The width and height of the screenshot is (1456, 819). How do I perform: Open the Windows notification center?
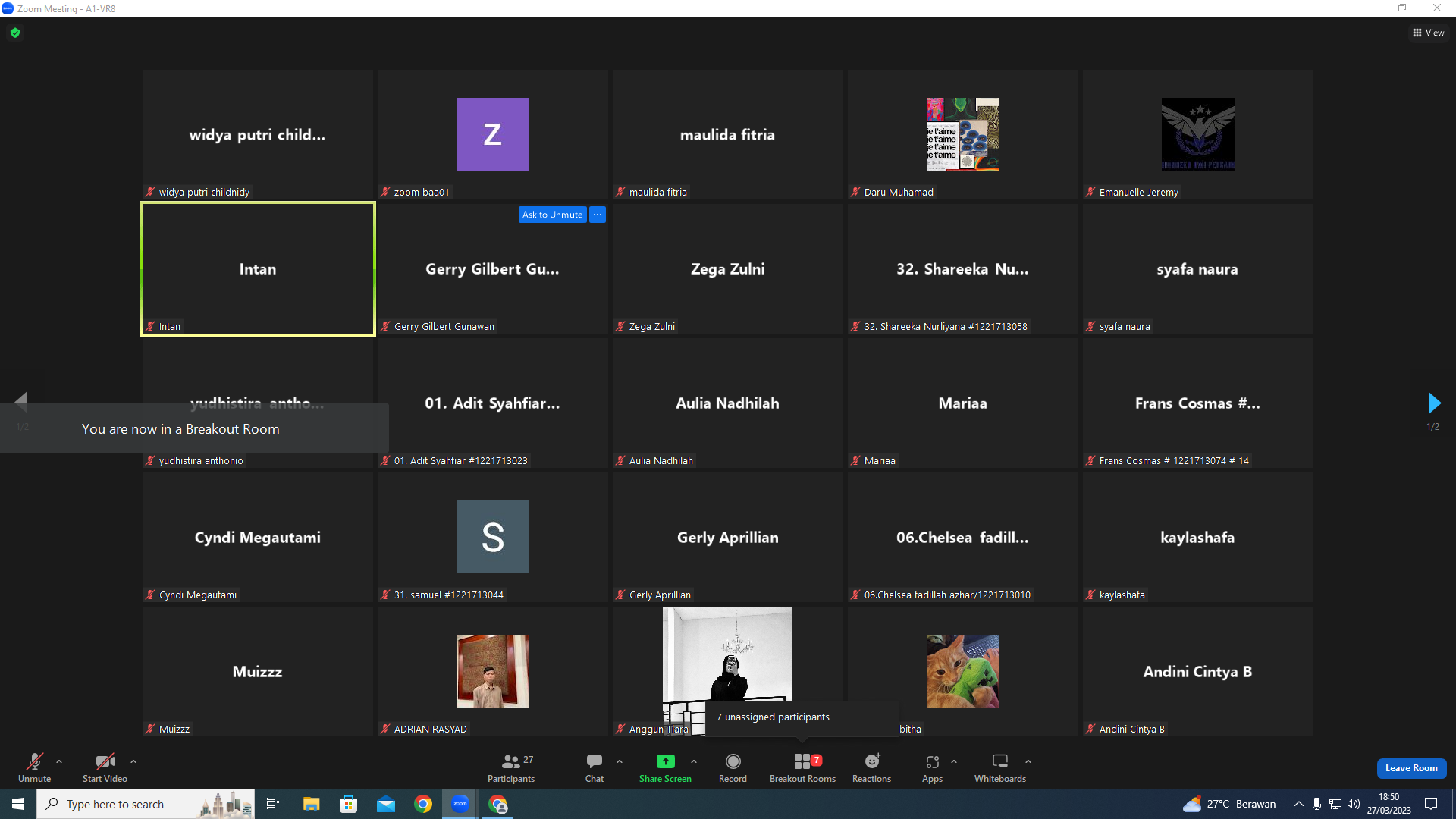pyautogui.click(x=1431, y=804)
